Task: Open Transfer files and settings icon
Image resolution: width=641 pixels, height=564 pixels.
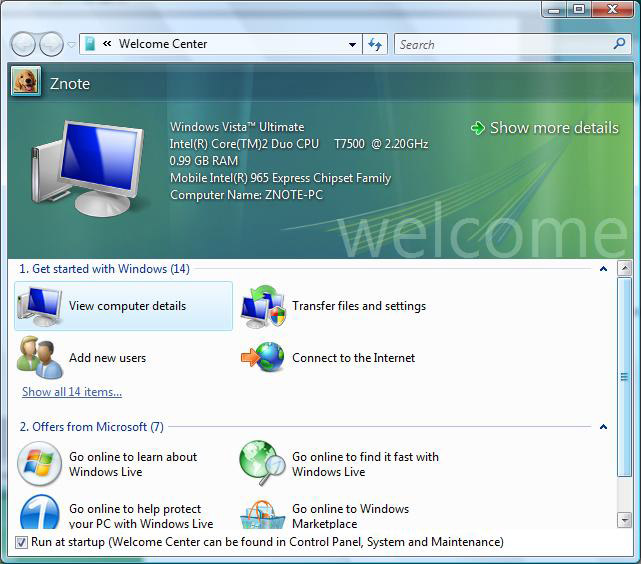Action: (263, 306)
